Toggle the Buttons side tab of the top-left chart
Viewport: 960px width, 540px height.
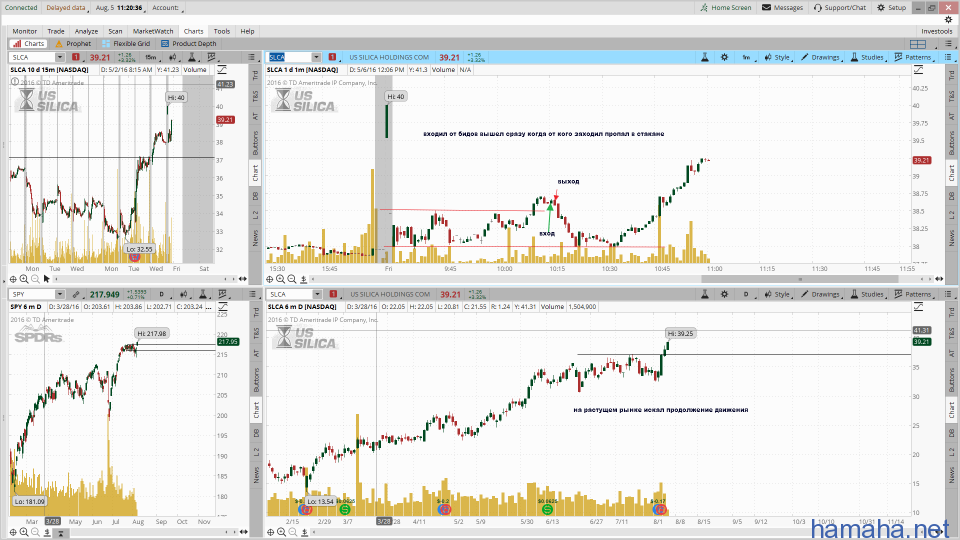tap(256, 143)
